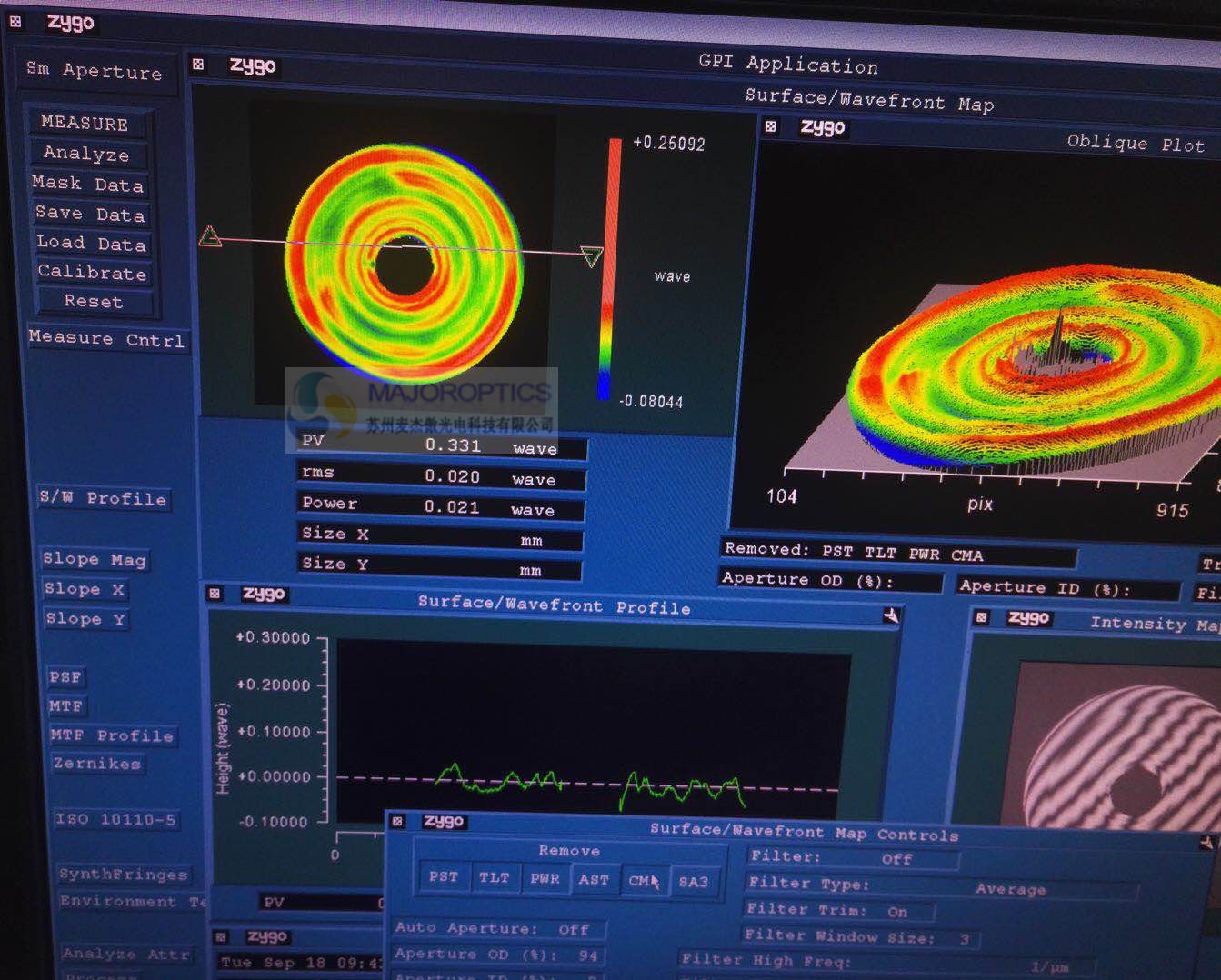The width and height of the screenshot is (1221, 980).
Task: Click the Size X field
Action: tap(440, 536)
